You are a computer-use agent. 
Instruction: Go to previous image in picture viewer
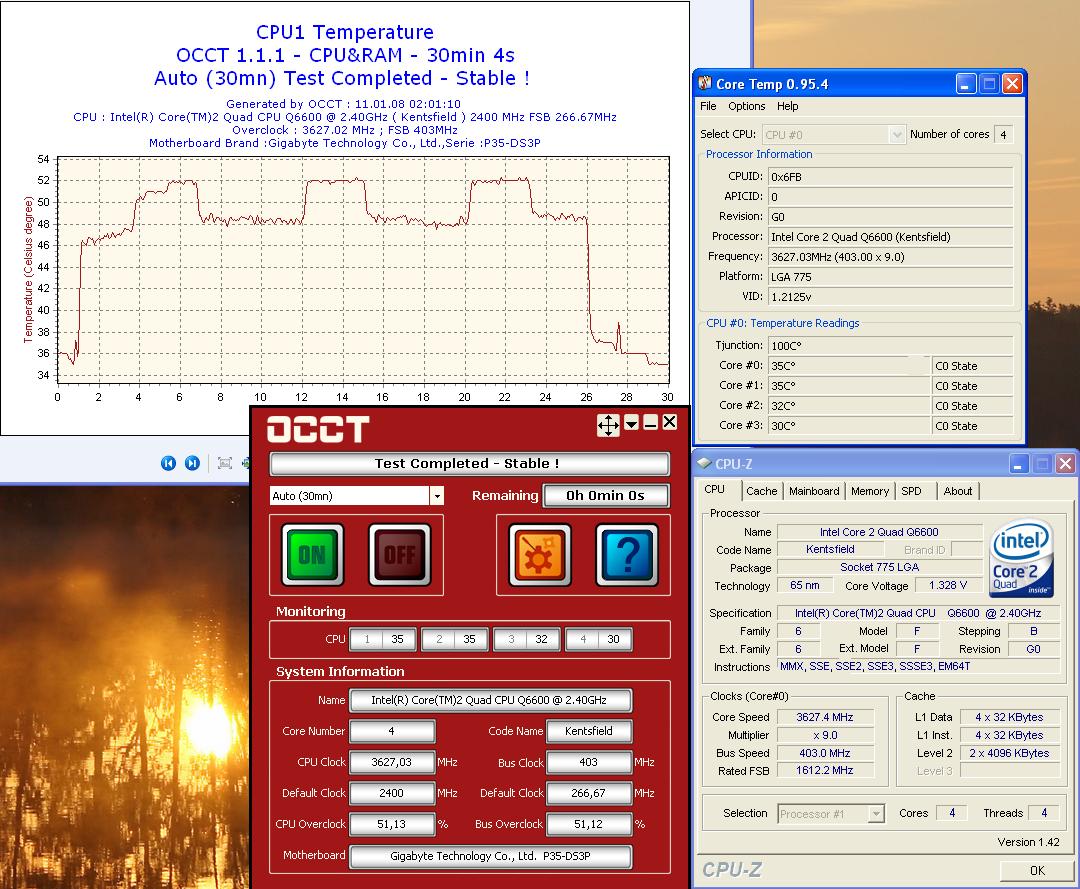168,463
